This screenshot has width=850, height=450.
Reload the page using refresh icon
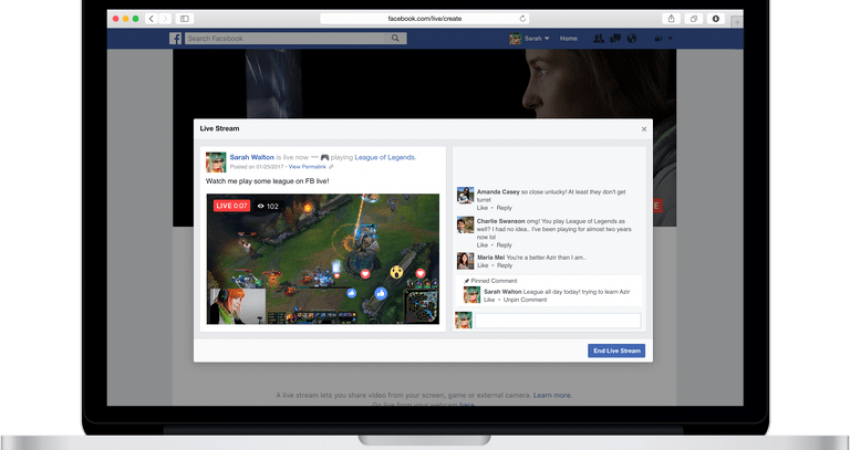pos(523,18)
